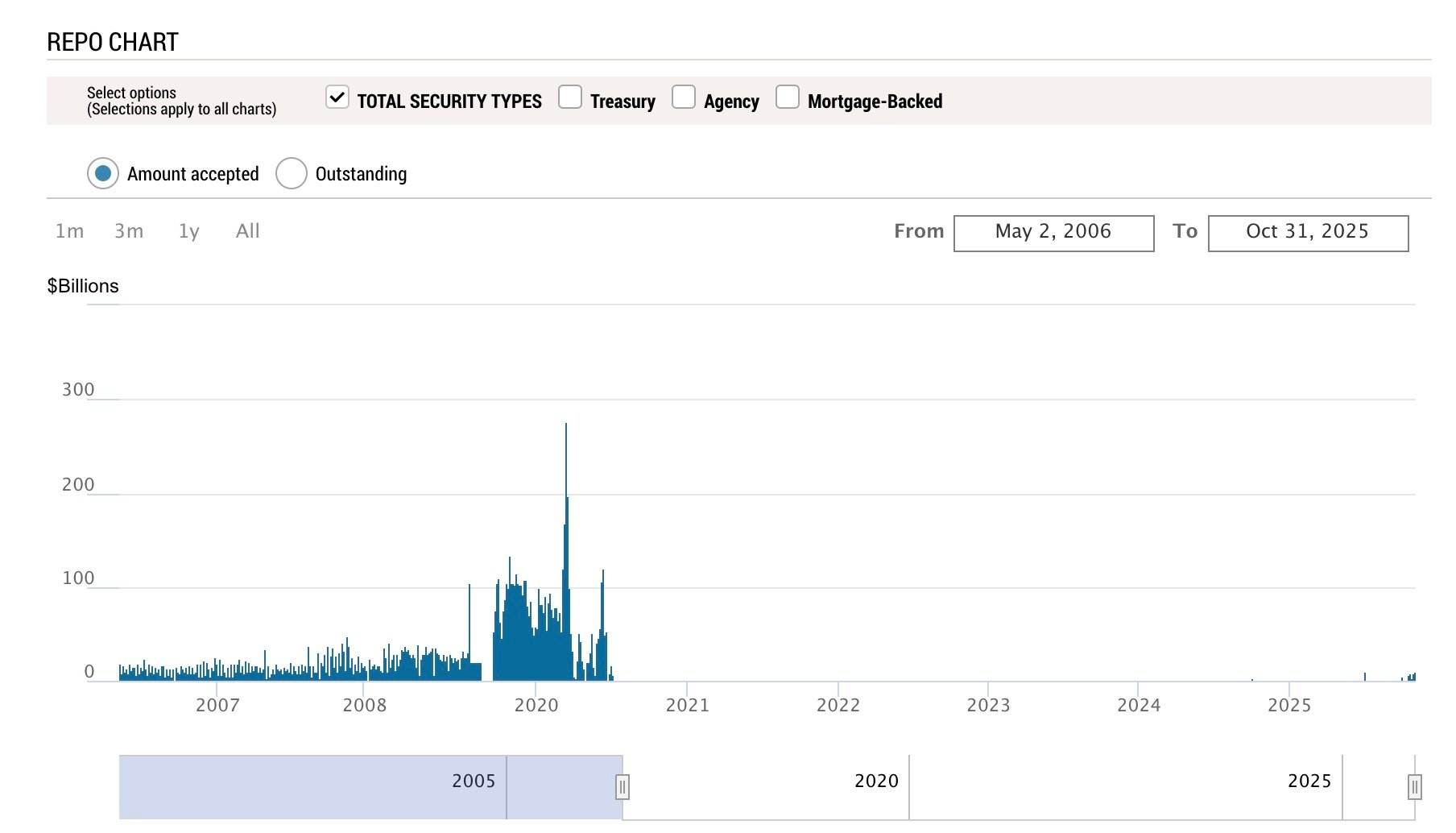The width and height of the screenshot is (1456, 833).
Task: Choose the 3m range button
Action: tap(129, 231)
